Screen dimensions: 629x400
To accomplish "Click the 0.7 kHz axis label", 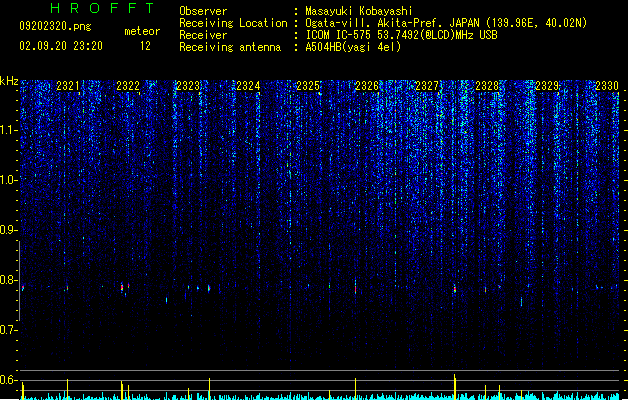I will click(x=8, y=330).
